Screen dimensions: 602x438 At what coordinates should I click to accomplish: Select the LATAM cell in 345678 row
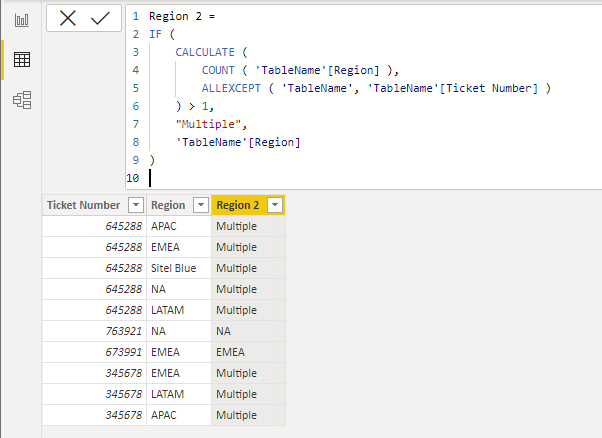179,394
